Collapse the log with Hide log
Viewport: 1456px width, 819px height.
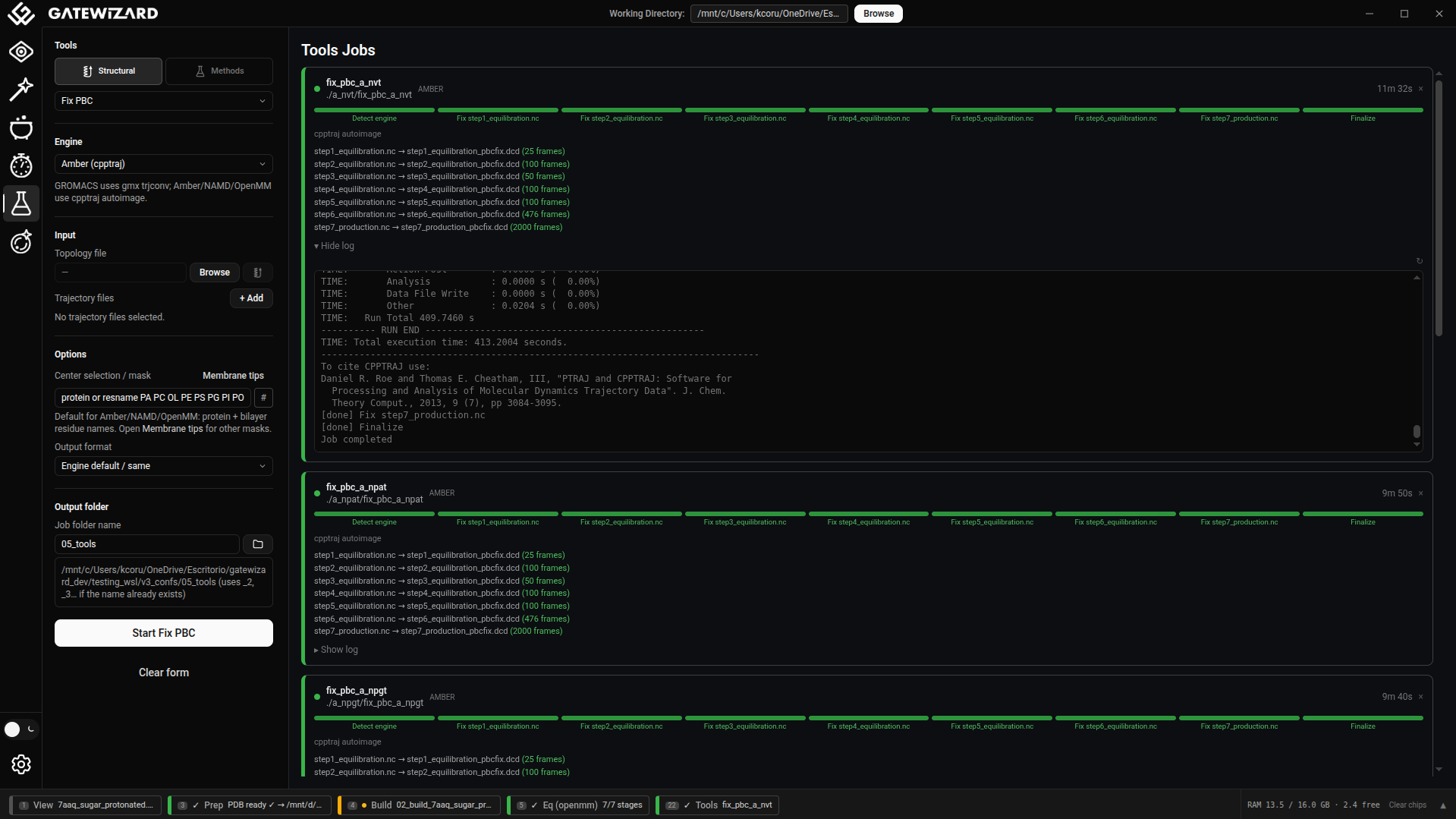(x=334, y=246)
